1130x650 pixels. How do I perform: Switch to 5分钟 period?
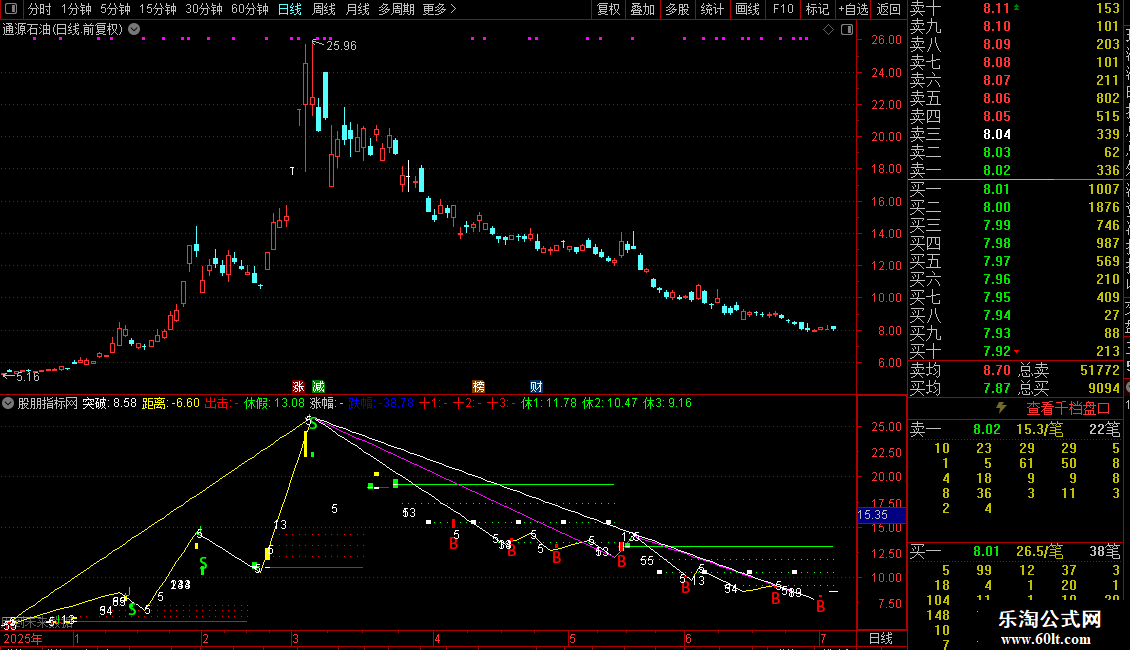pyautogui.click(x=115, y=9)
